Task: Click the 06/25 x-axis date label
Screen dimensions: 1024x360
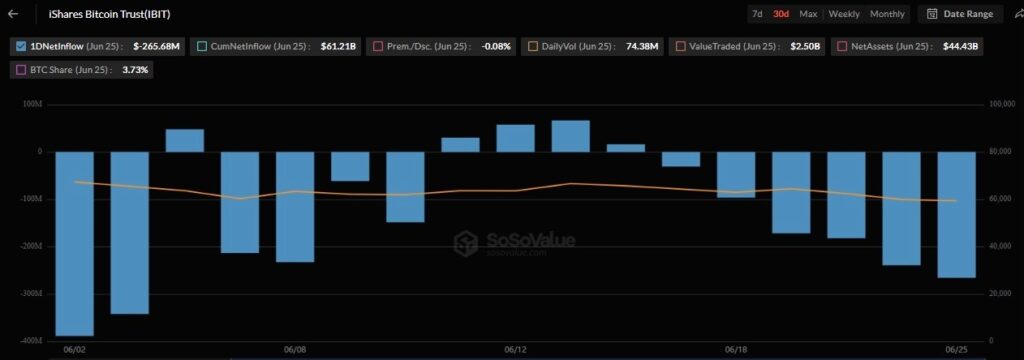Action: [957, 350]
